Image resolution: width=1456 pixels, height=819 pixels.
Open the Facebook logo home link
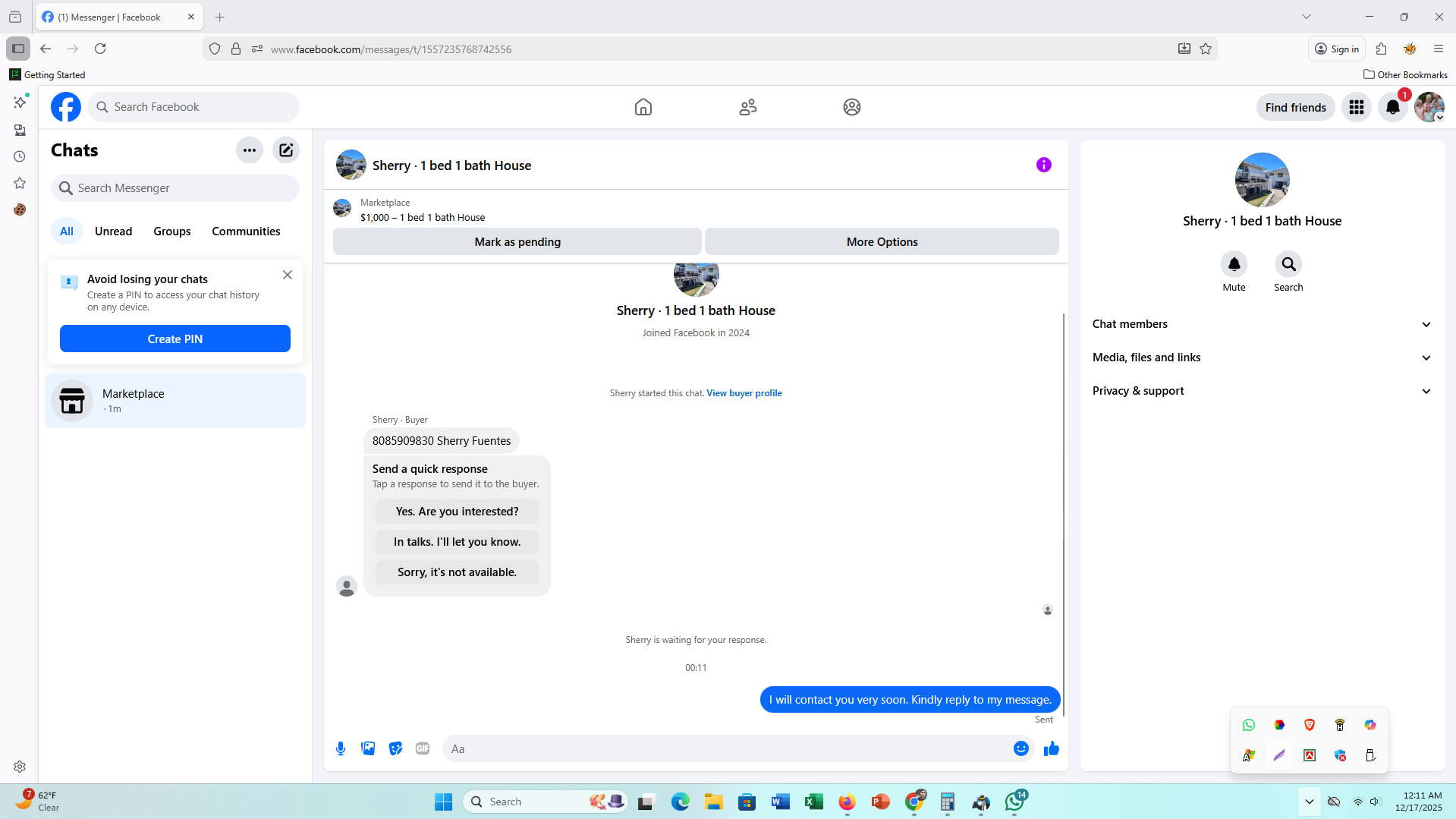(66, 107)
